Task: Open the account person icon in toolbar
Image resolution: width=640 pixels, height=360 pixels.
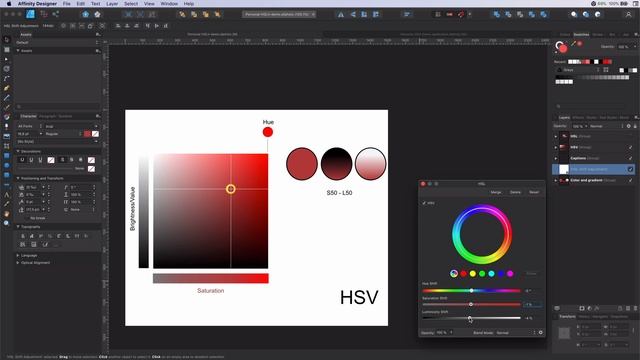Action: click(x=629, y=14)
